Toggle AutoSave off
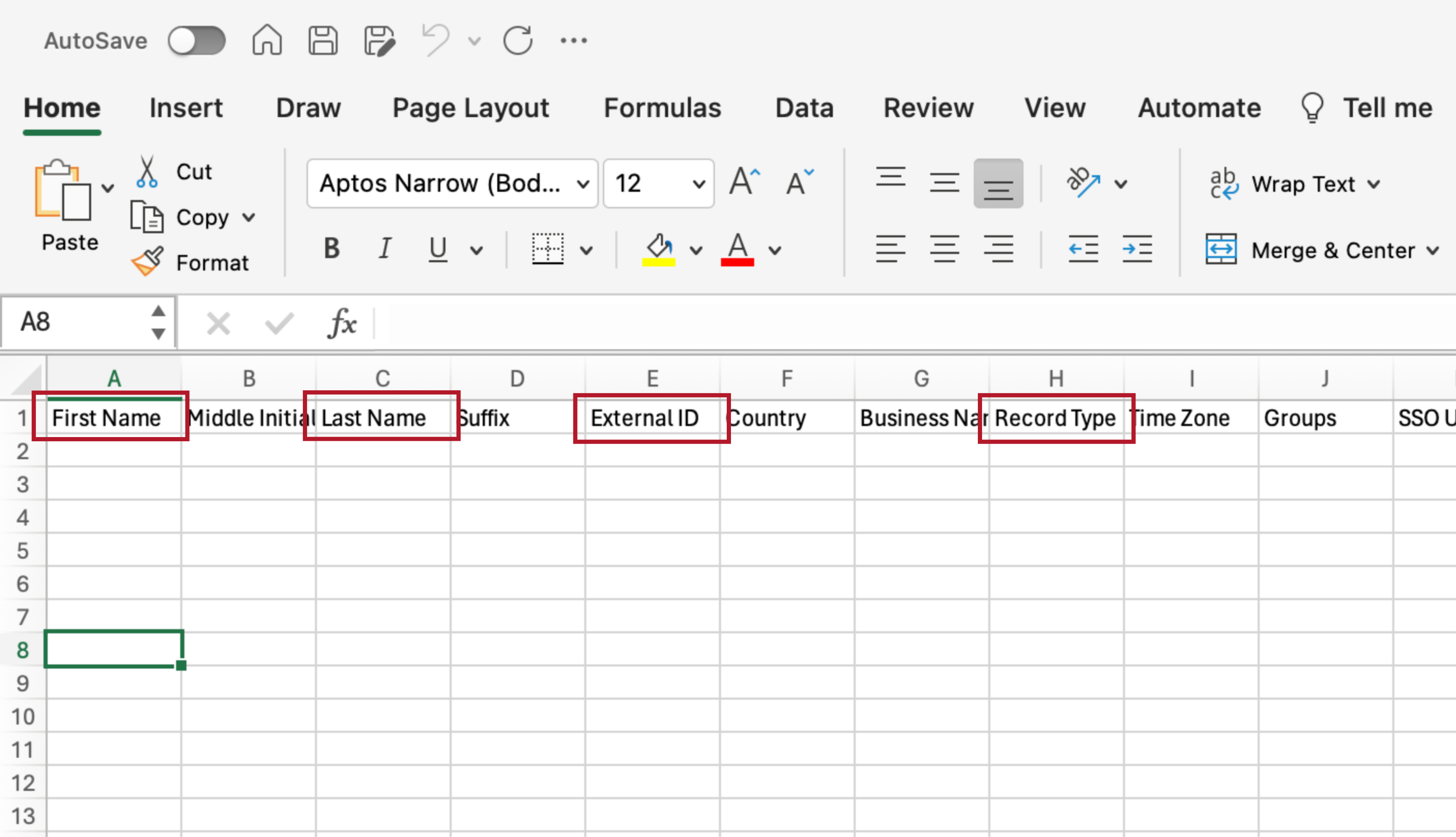The width and height of the screenshot is (1456, 837). (196, 39)
